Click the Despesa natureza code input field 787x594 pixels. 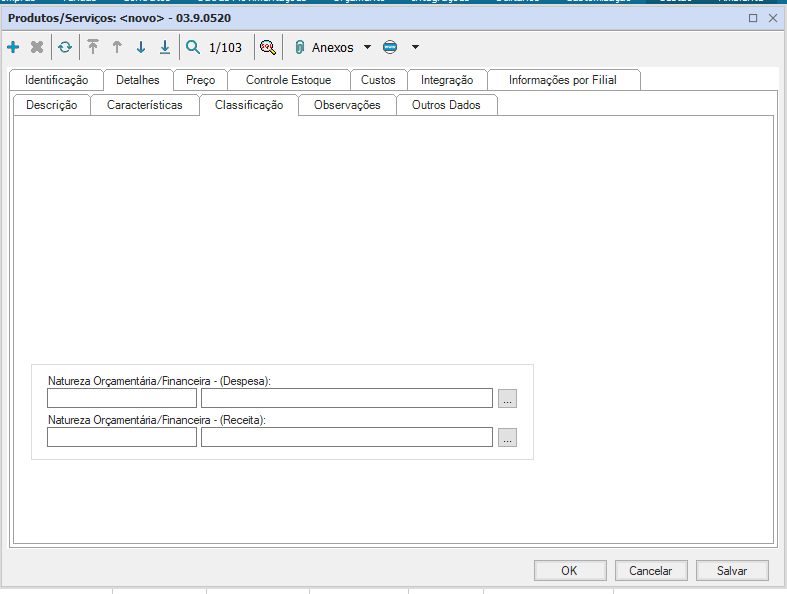[x=122, y=398]
